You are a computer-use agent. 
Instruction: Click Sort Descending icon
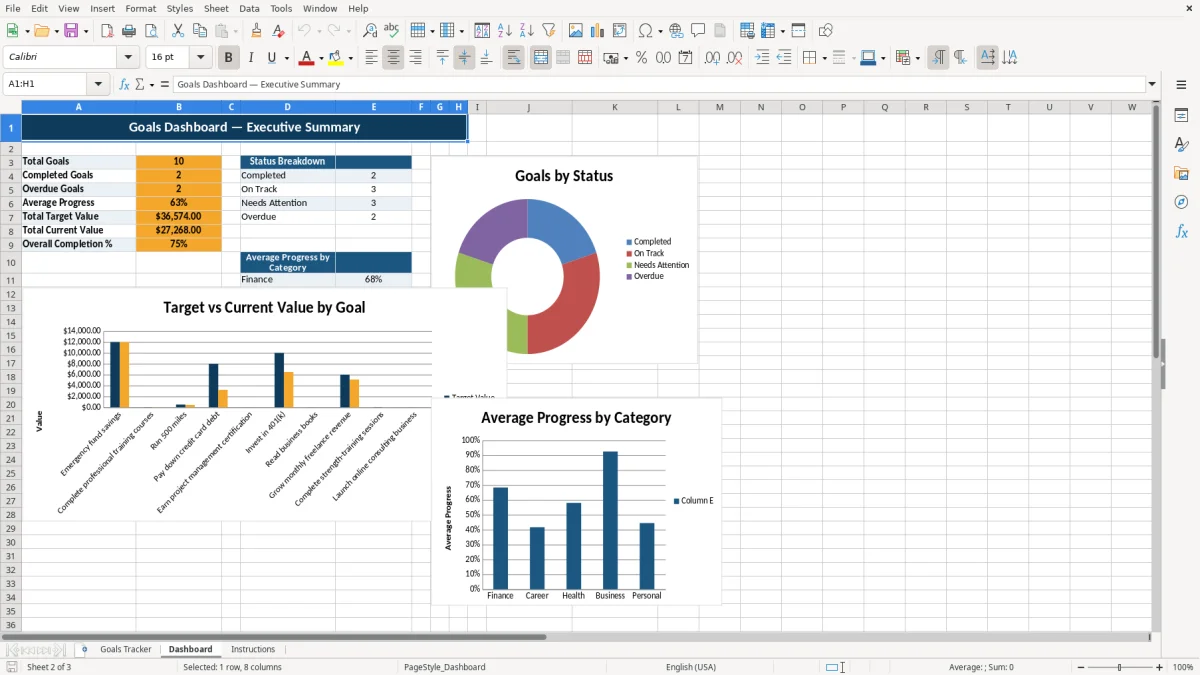click(527, 31)
